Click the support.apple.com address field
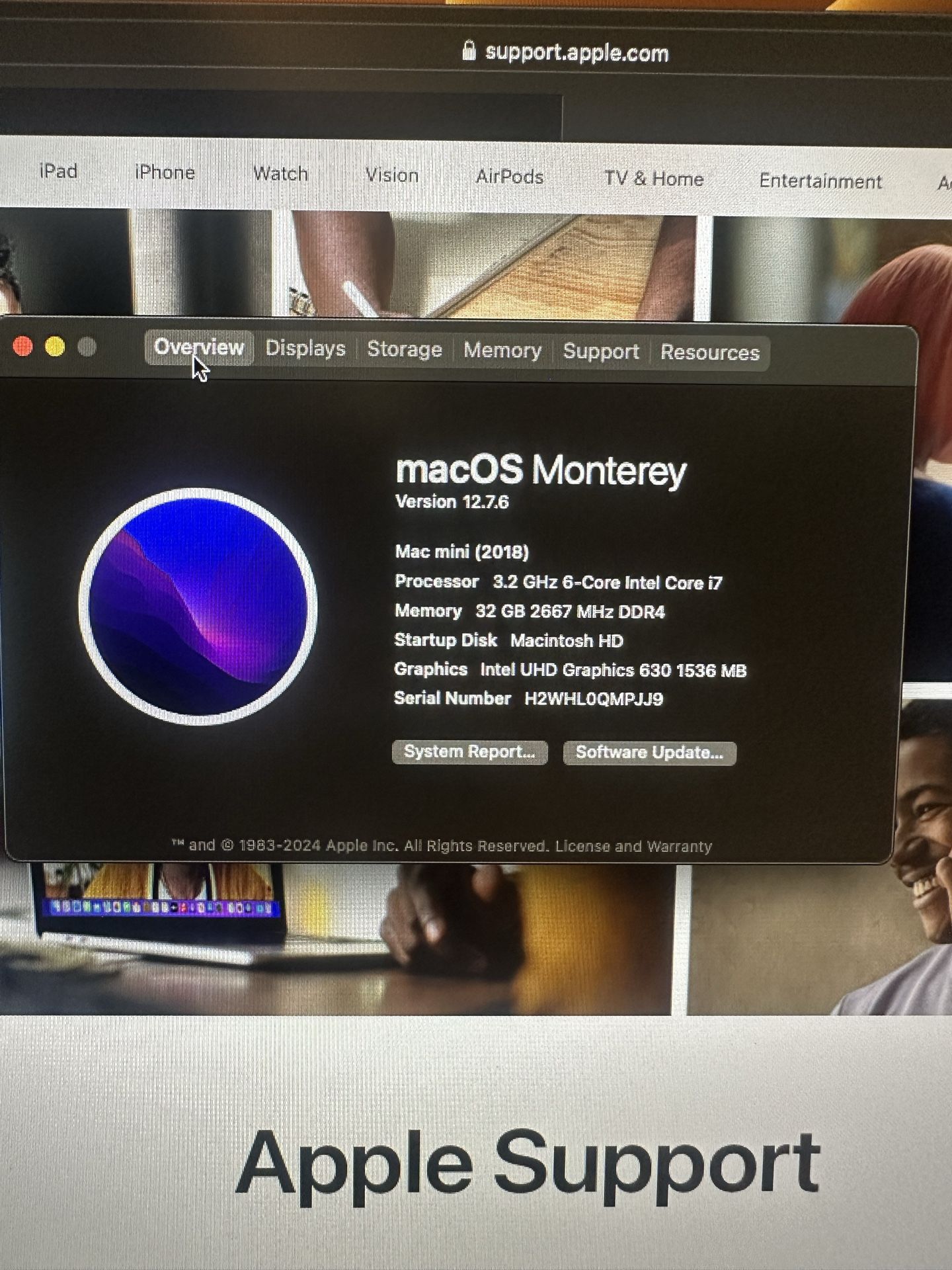 (576, 52)
